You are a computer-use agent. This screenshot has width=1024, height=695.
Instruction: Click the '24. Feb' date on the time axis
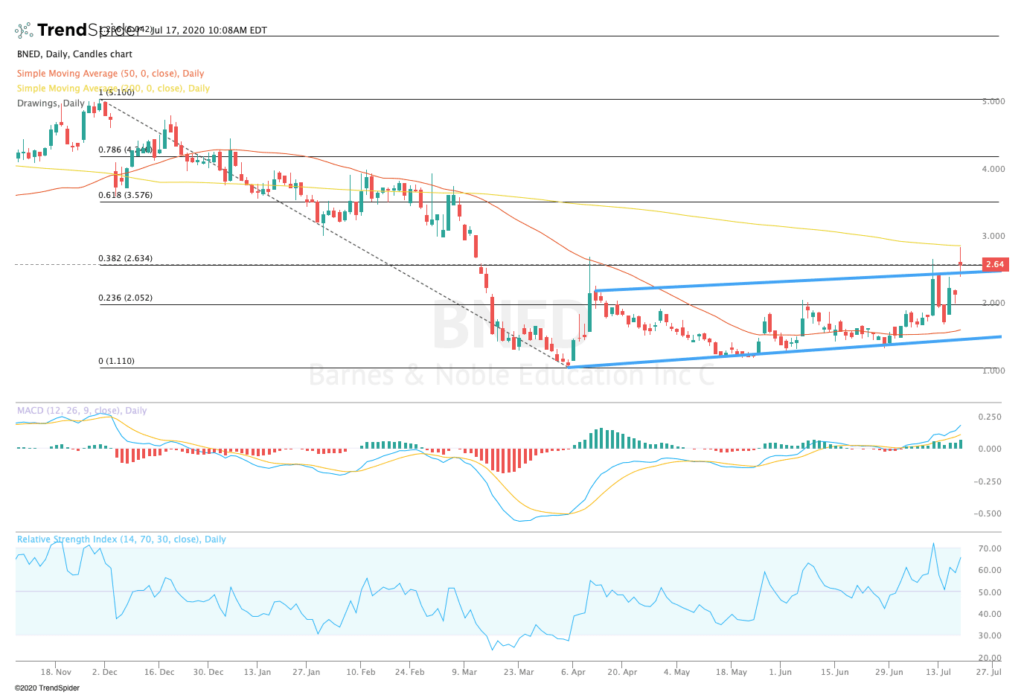pos(409,671)
